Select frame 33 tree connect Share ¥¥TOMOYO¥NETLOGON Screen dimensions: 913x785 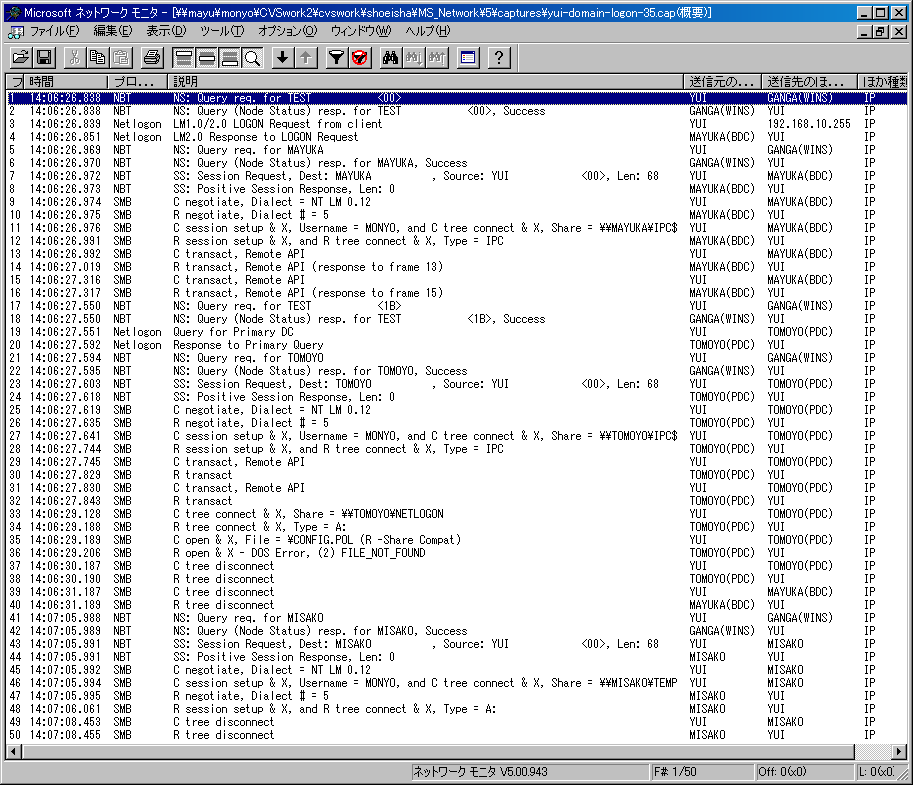point(456,514)
